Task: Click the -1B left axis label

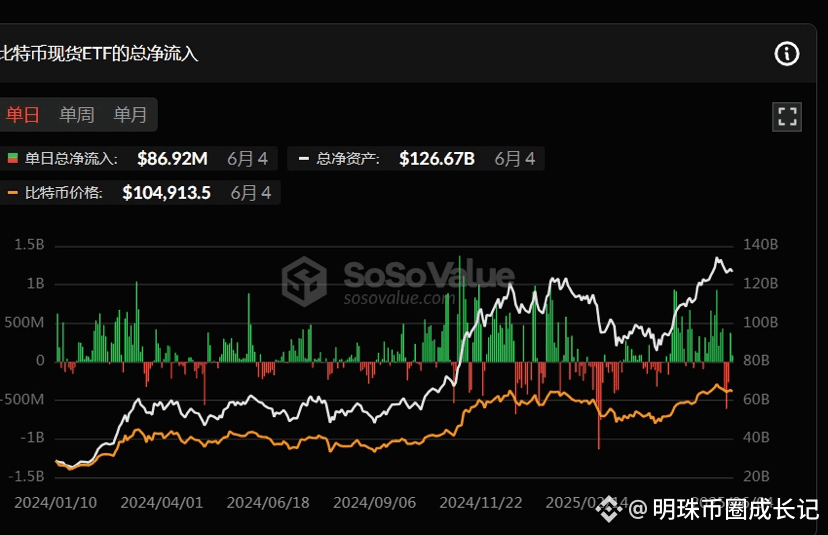Action: click(x=32, y=438)
